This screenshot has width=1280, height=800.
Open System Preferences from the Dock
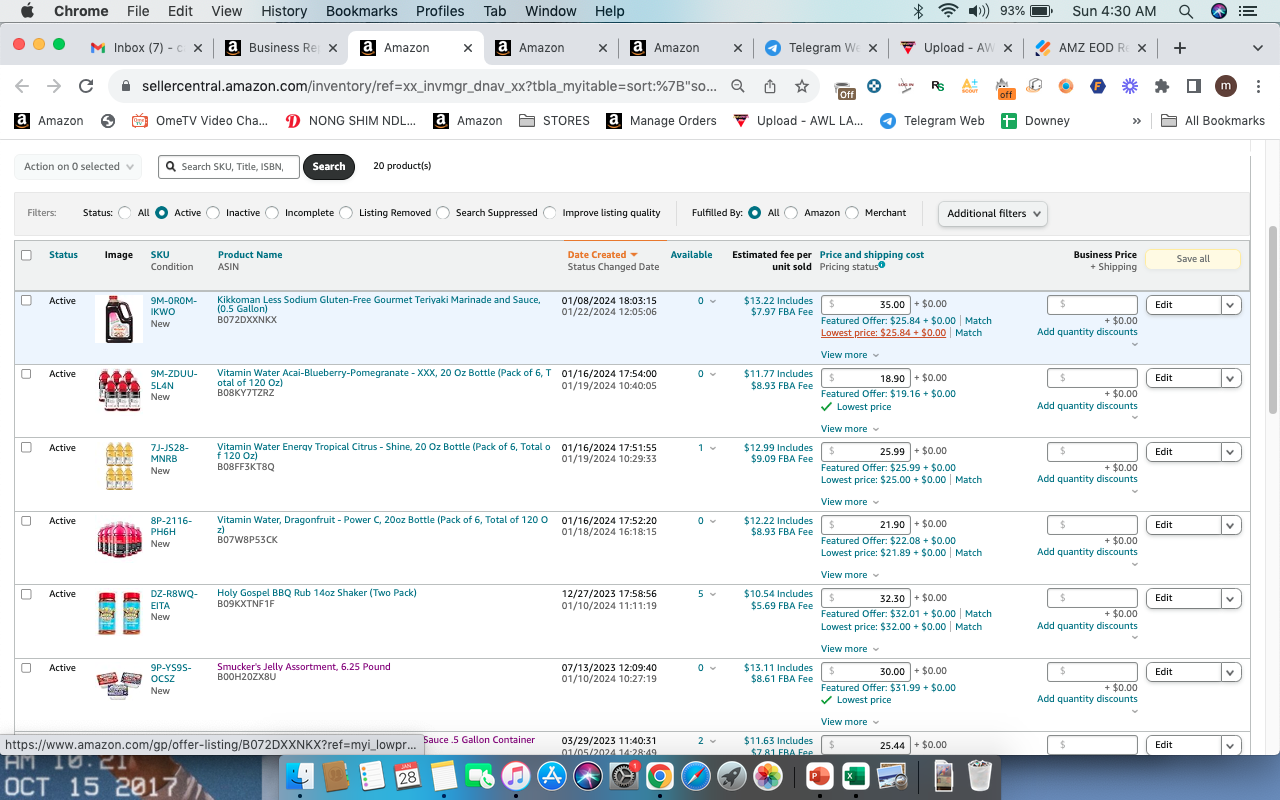[624, 776]
